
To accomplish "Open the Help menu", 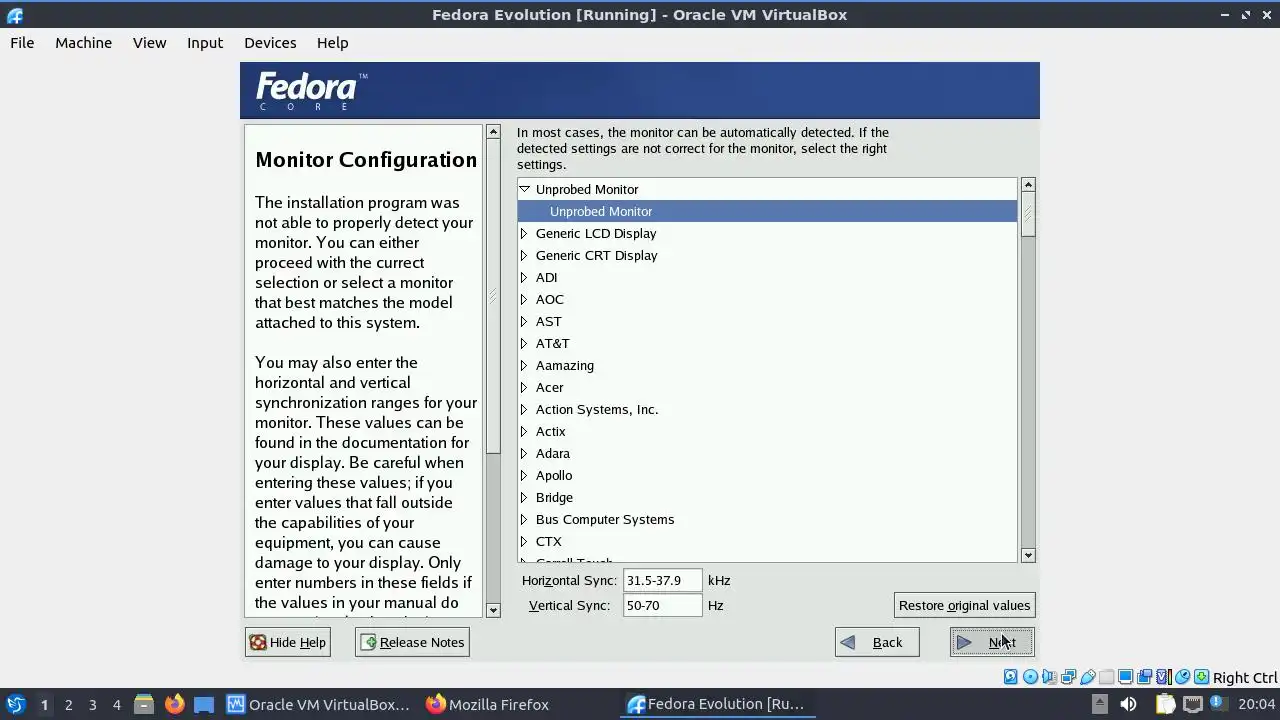I will coord(332,43).
